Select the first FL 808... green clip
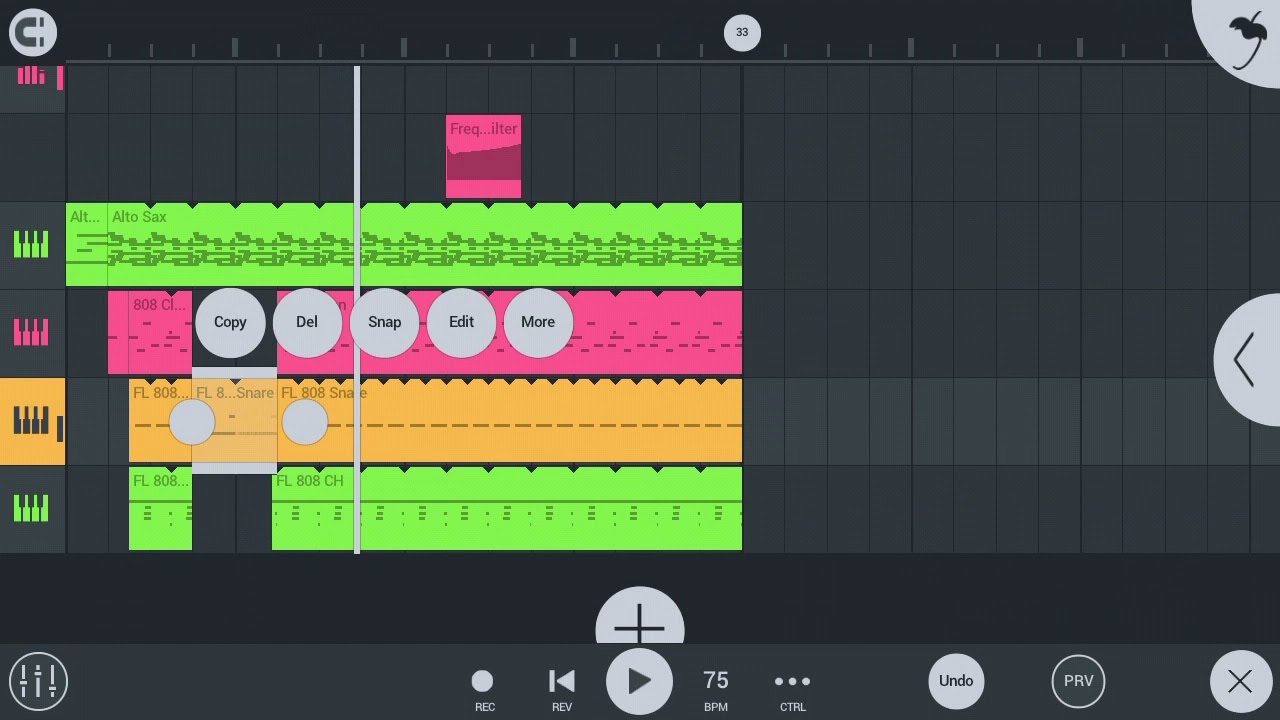The height and width of the screenshot is (720, 1280). click(160, 509)
